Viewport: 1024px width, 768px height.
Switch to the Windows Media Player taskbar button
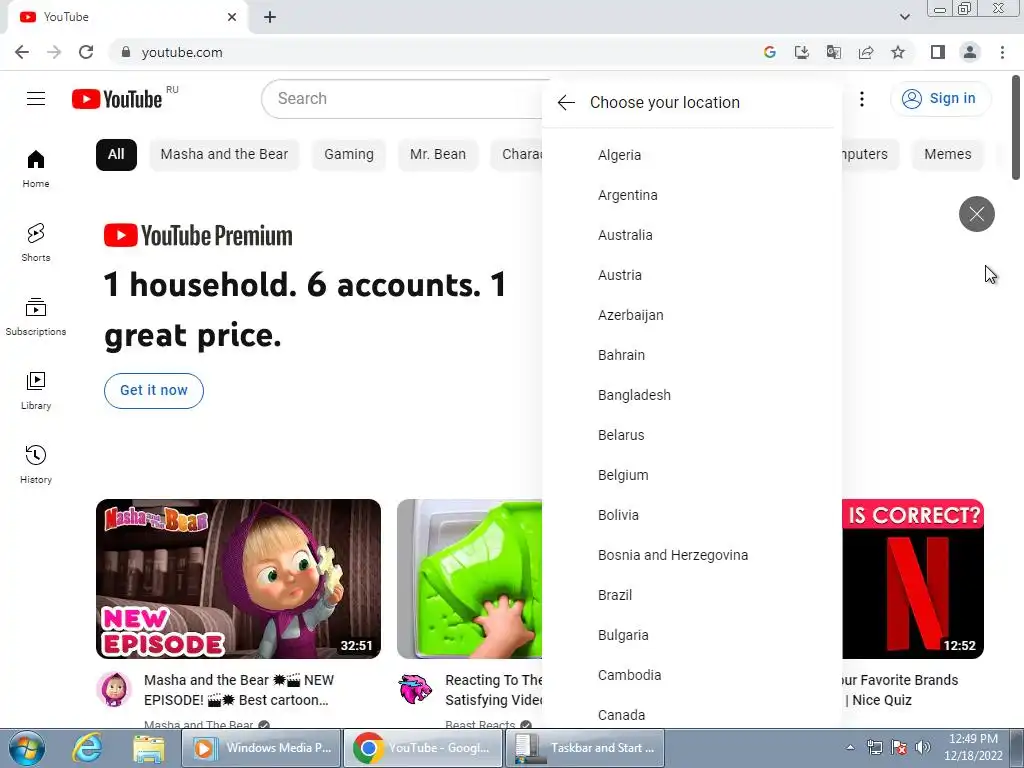261,748
